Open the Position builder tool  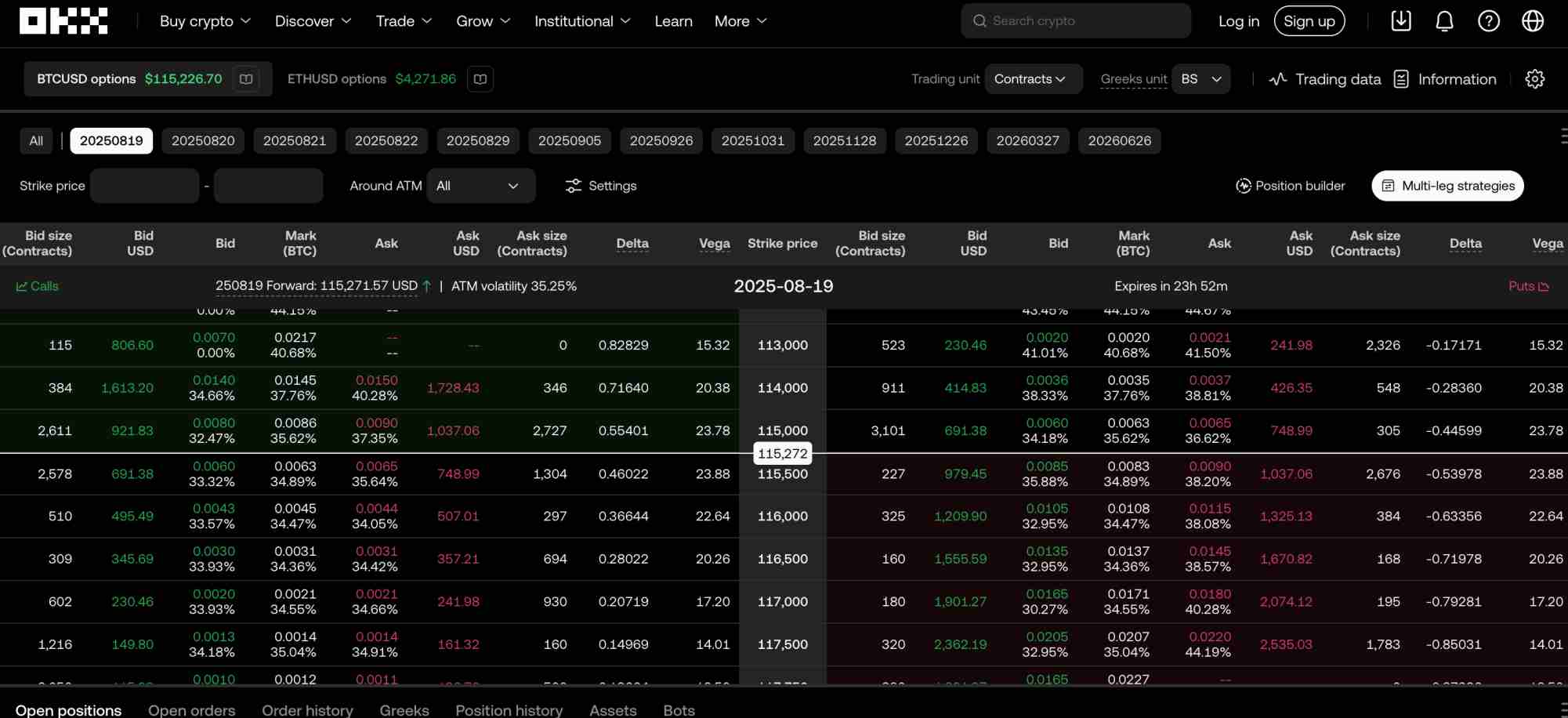pyautogui.click(x=1290, y=186)
